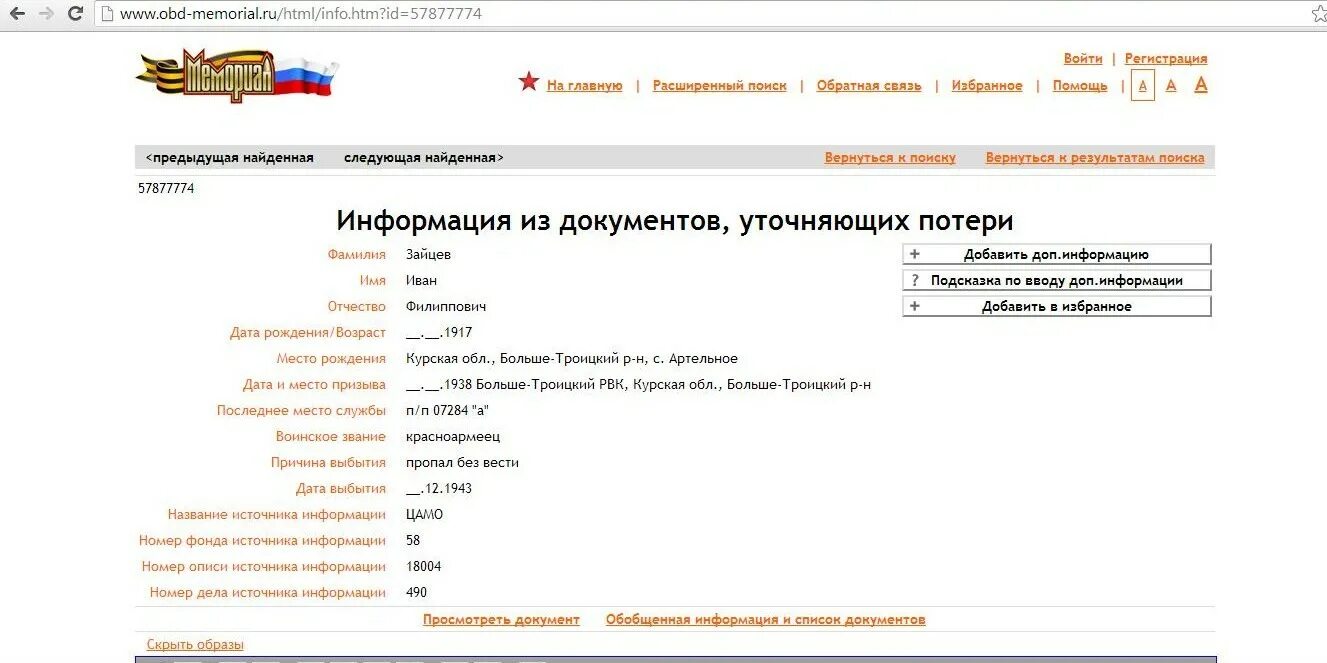
Task: Click the Мемориал site logo
Action: coord(228,75)
